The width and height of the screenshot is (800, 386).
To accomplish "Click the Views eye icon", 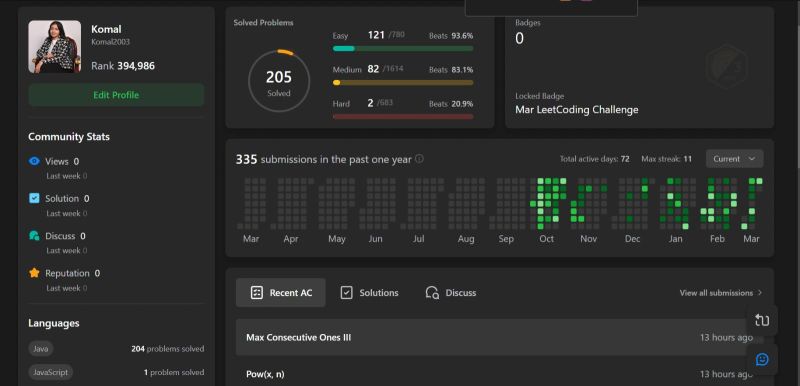I will click(34, 161).
